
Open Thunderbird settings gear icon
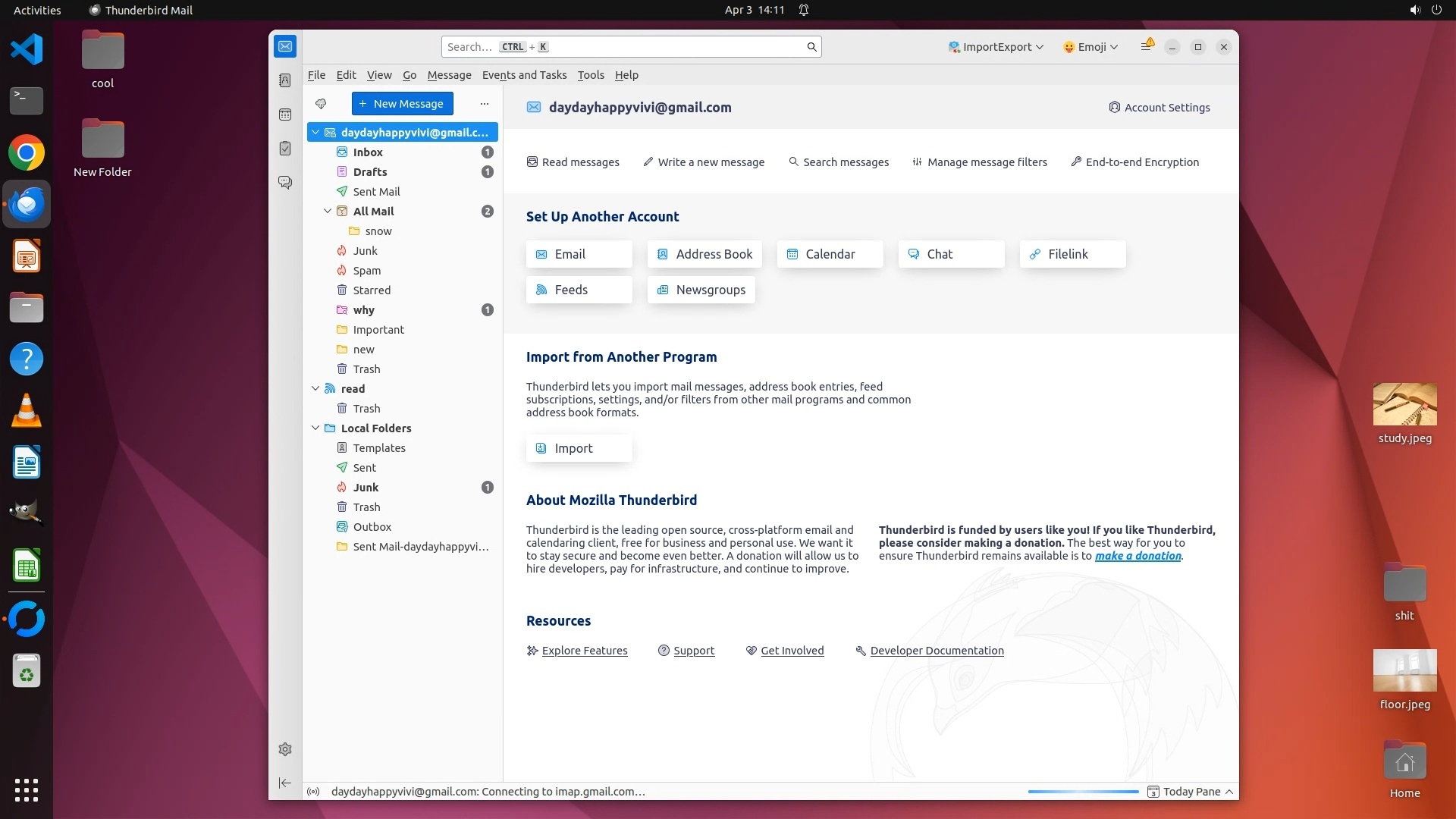point(285,749)
